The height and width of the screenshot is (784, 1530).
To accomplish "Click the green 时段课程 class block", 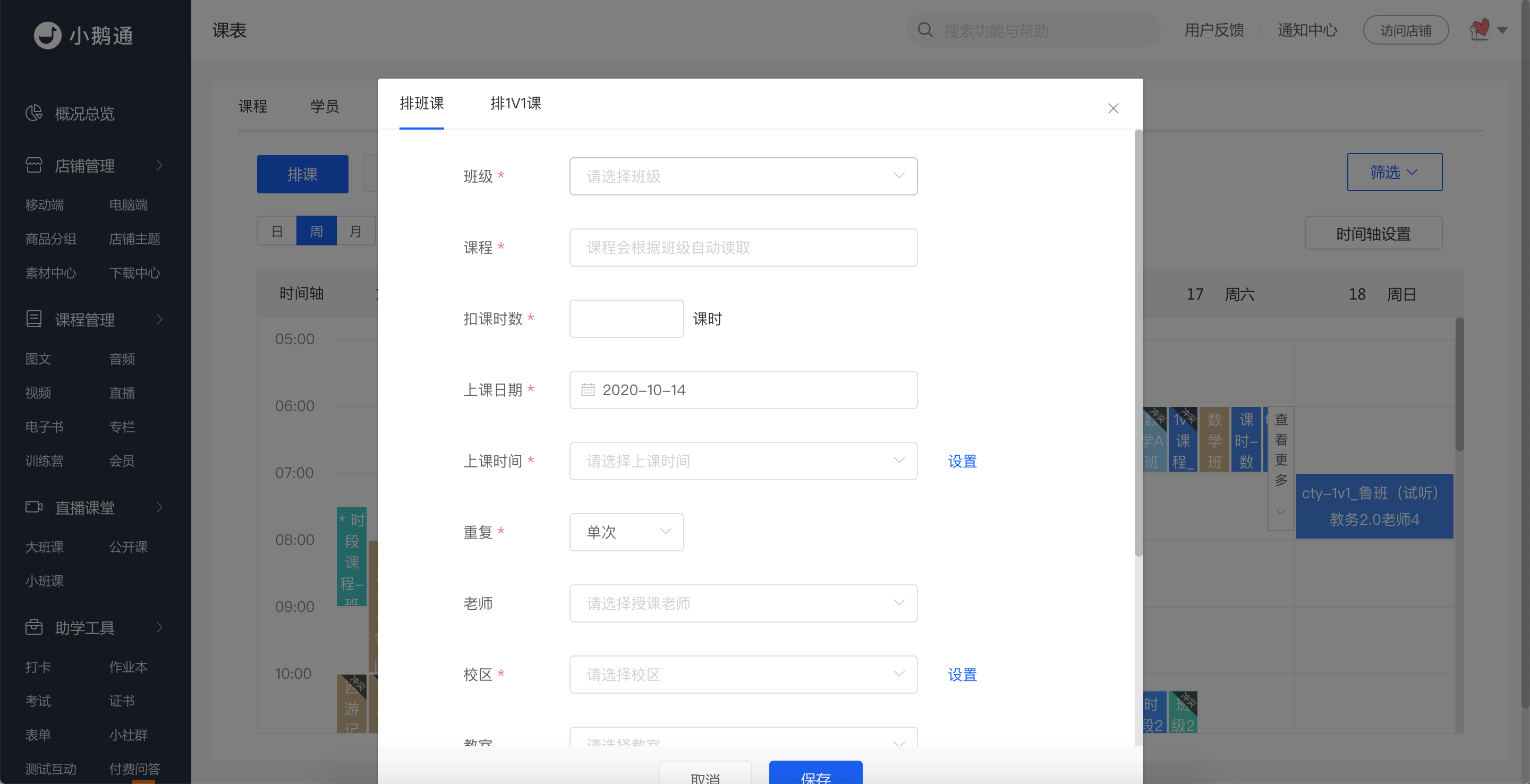I will click(352, 557).
